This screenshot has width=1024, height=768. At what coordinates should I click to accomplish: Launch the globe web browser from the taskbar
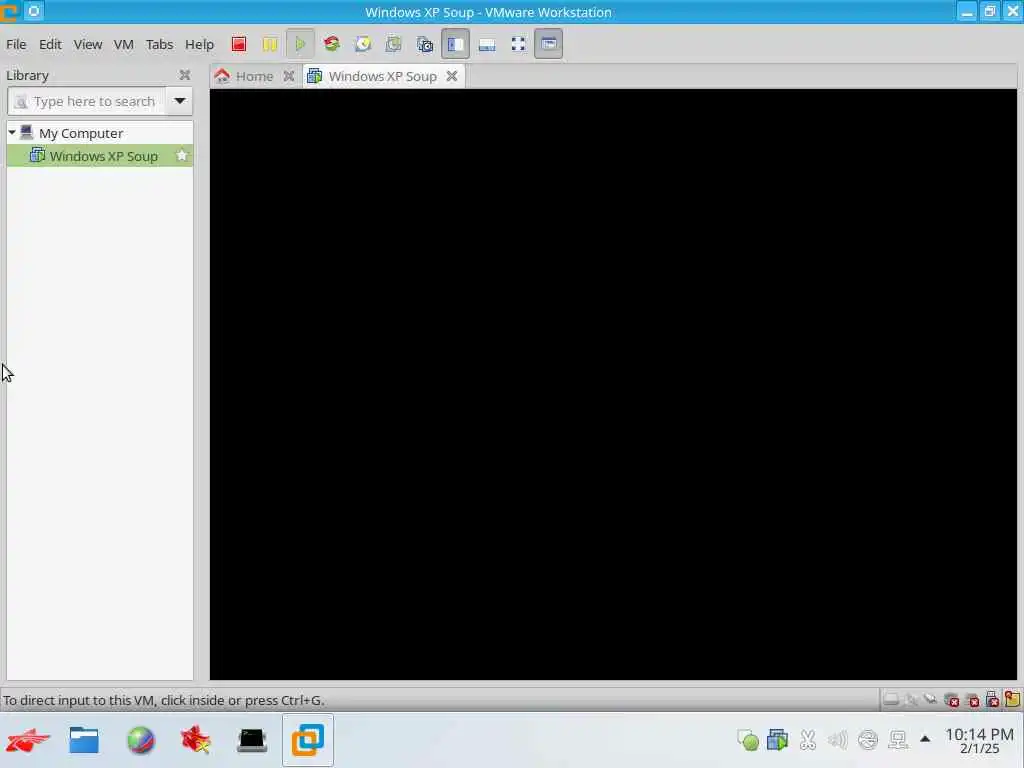[141, 741]
